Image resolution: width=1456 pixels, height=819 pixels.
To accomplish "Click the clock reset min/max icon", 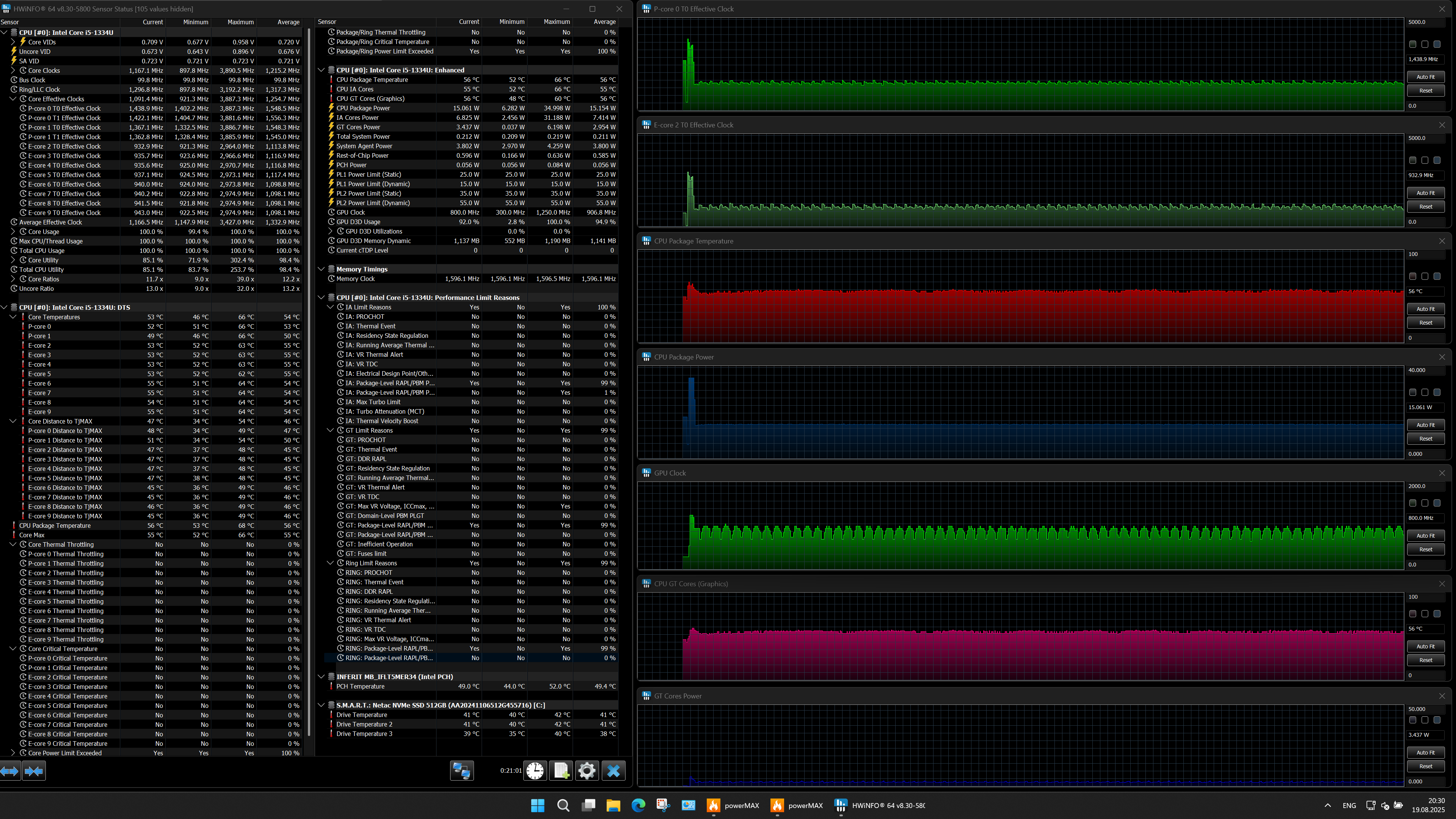I will 535,770.
